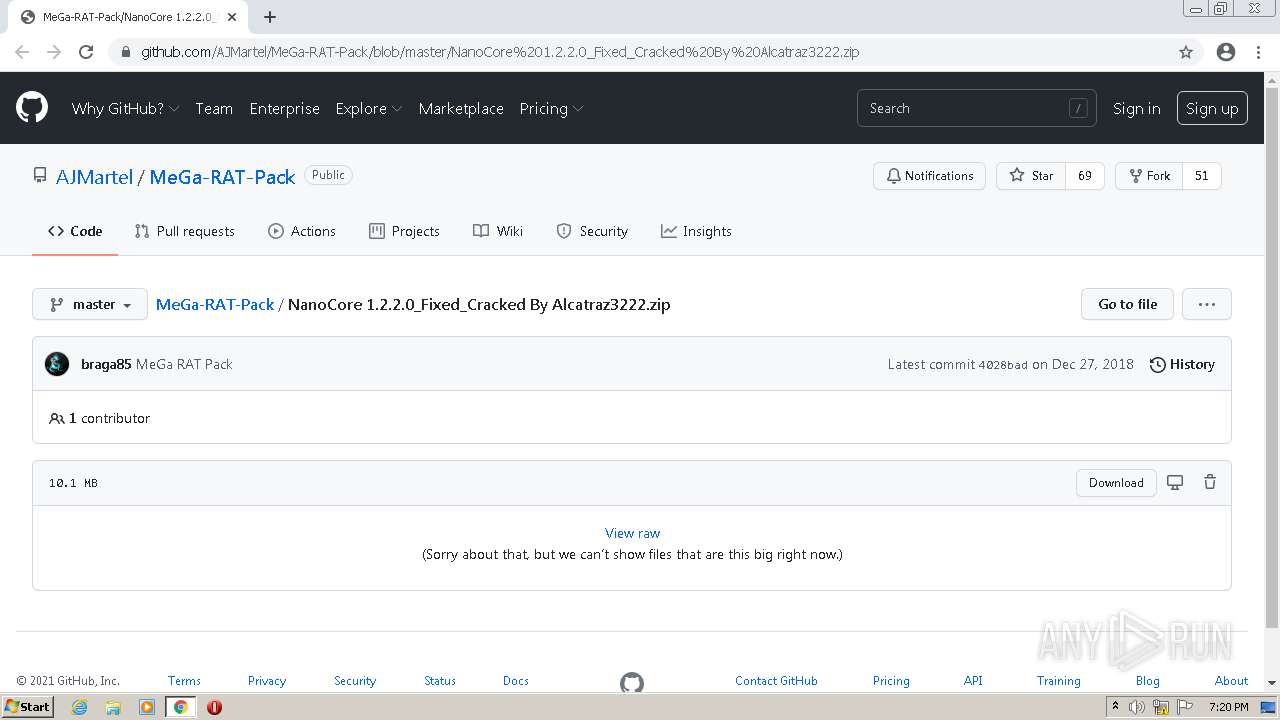
Task: Open Status footer link
Action: click(x=440, y=681)
